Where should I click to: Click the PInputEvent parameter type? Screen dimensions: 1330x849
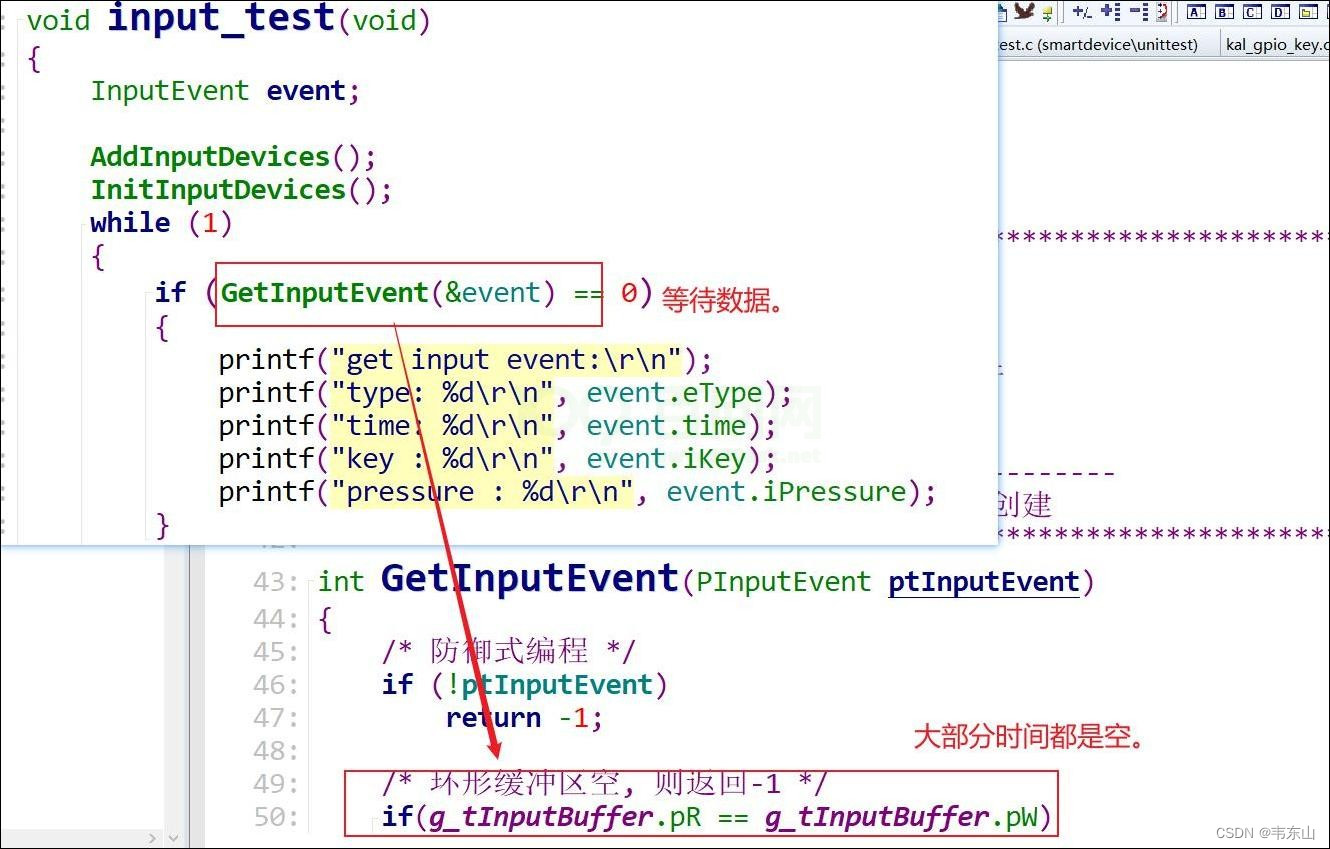tap(783, 582)
